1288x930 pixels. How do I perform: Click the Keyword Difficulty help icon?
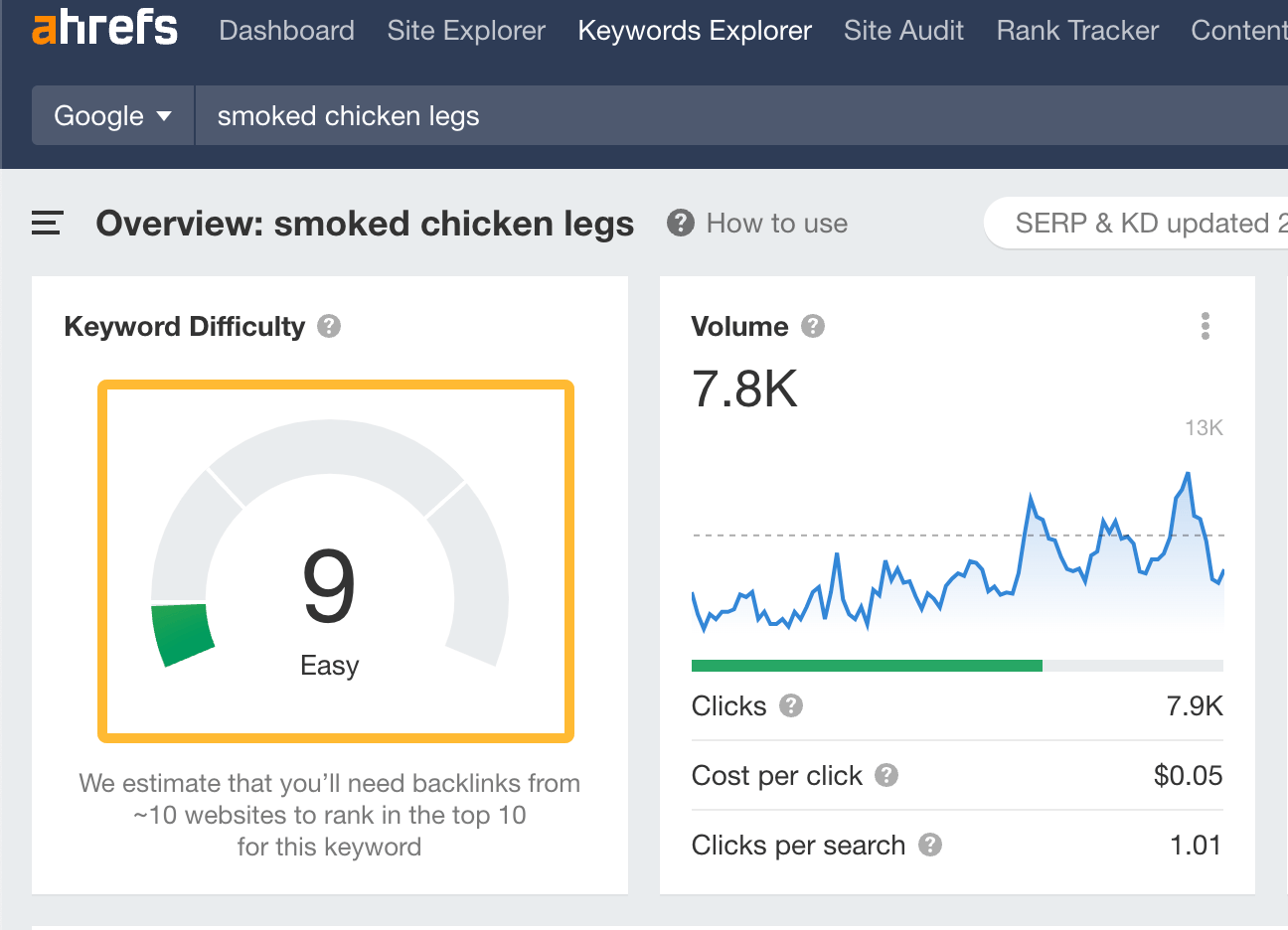click(x=329, y=325)
